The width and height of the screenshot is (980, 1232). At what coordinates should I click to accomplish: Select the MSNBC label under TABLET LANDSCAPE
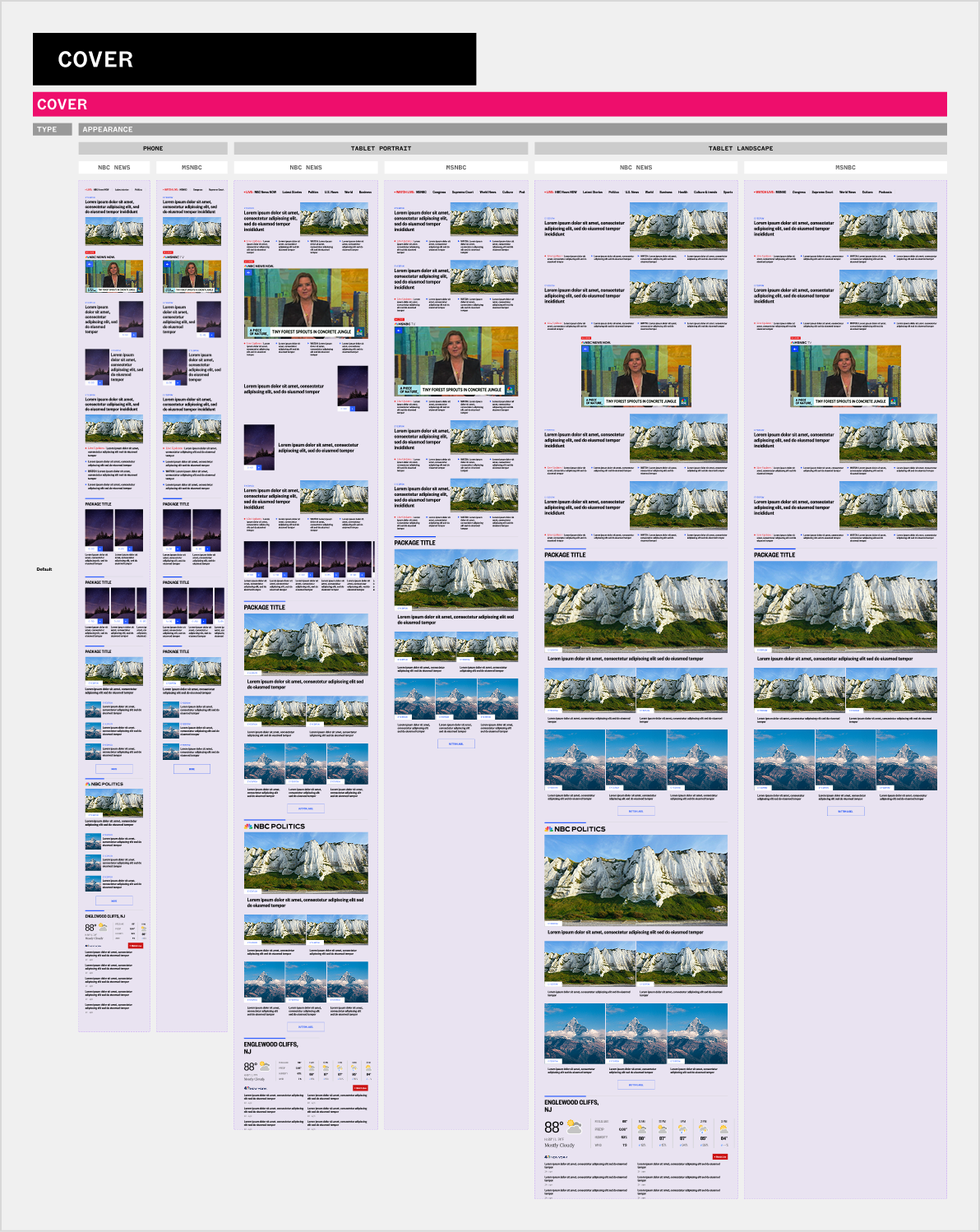point(845,167)
